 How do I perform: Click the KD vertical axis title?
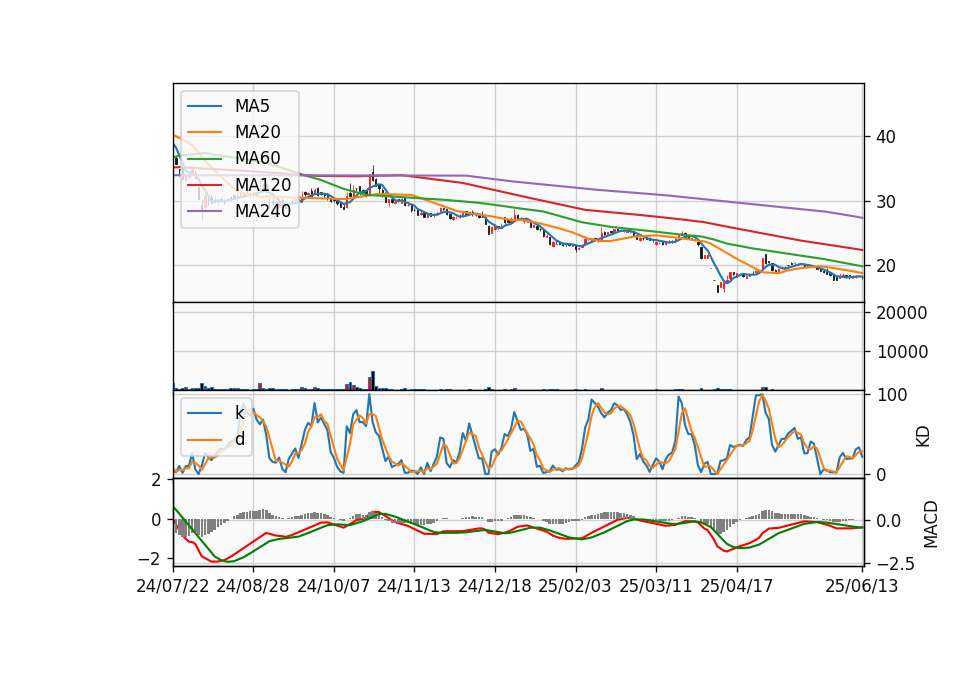pos(923,436)
